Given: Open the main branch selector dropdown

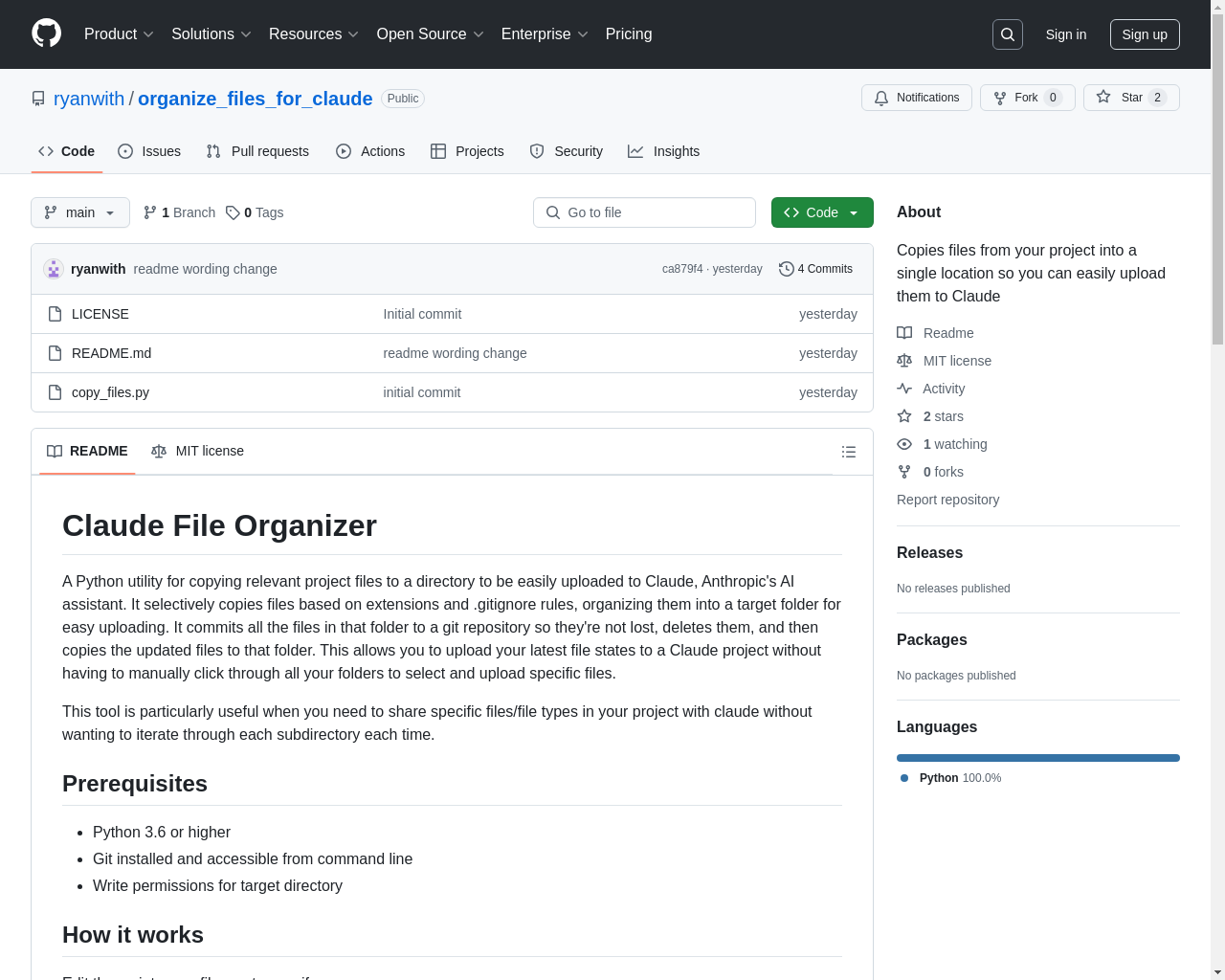Looking at the screenshot, I should coord(80,212).
